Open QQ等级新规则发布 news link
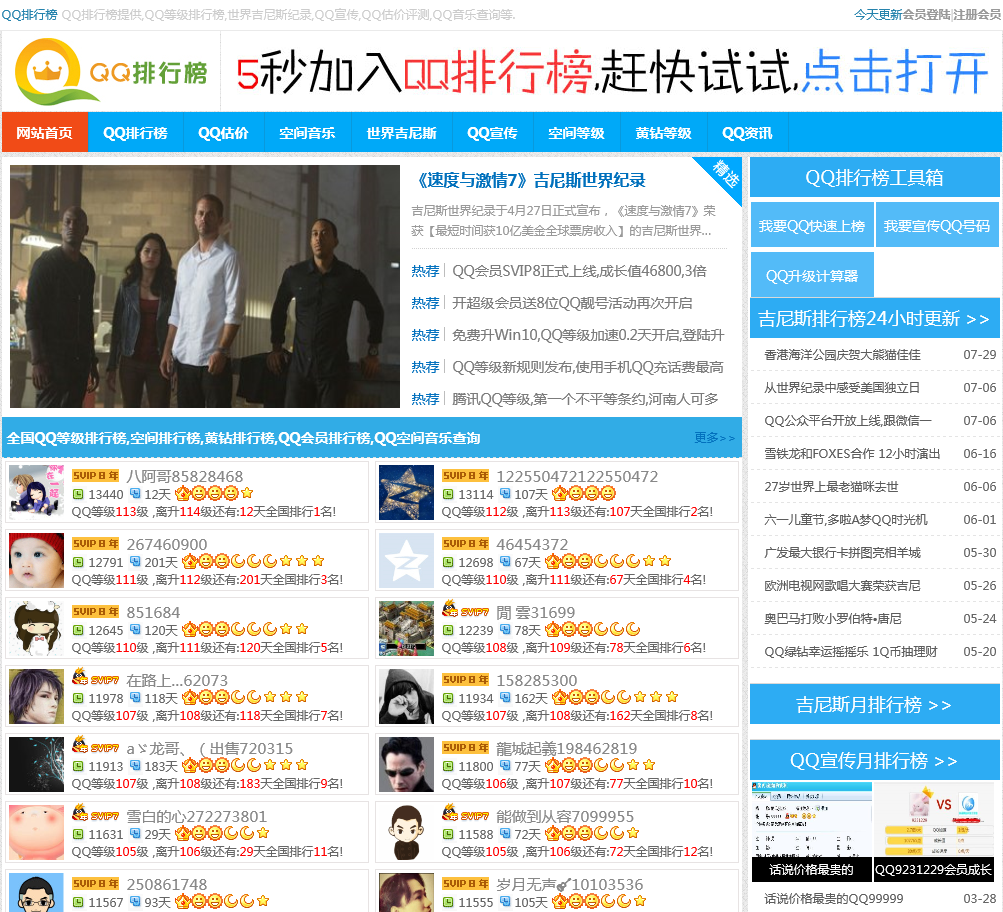 tap(588, 367)
